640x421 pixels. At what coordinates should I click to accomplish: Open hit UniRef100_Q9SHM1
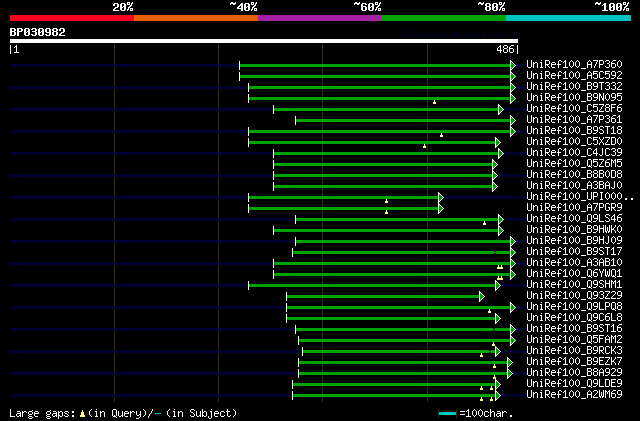[574, 285]
